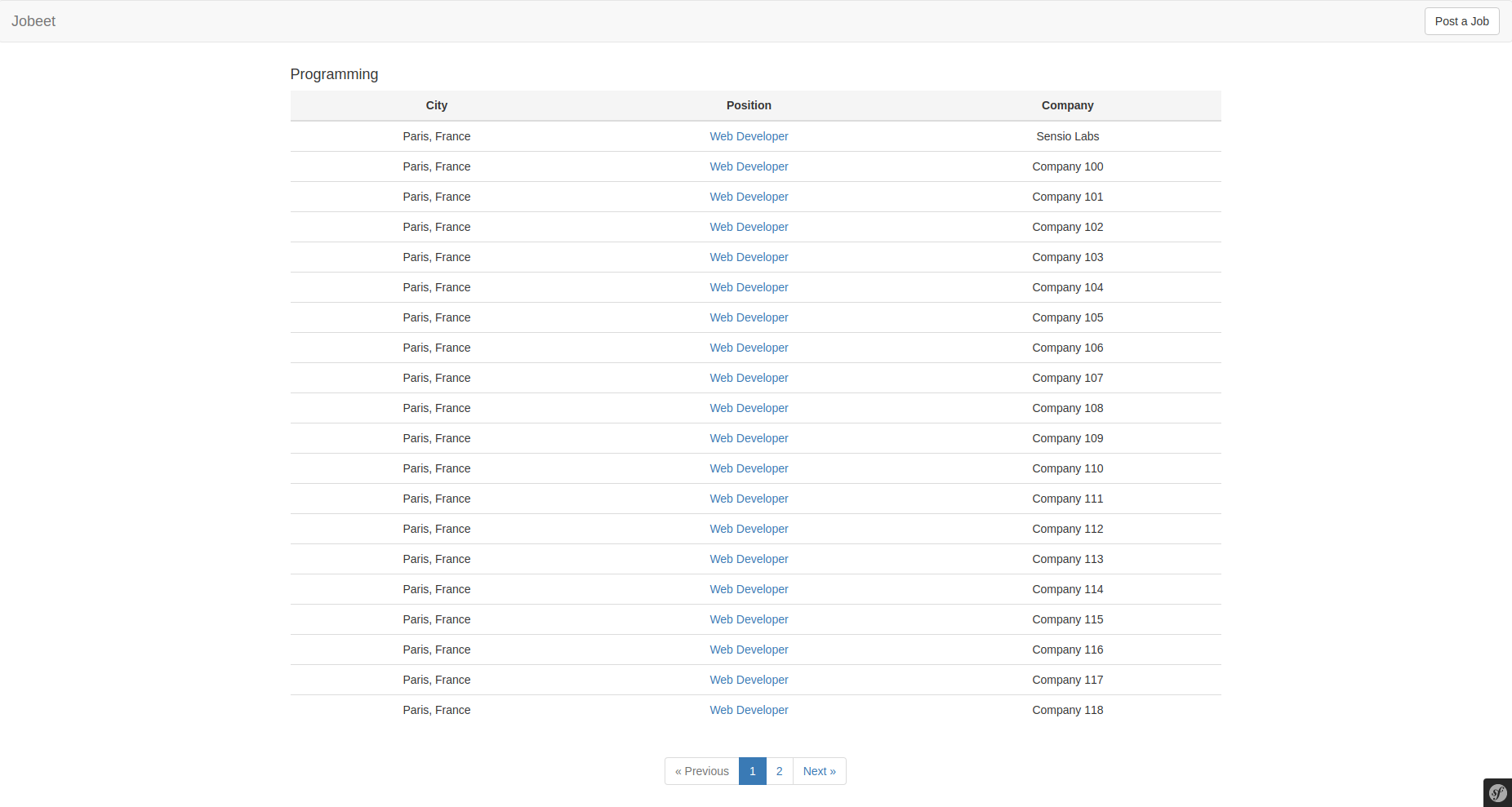Click the Post a Job button

1461,21
